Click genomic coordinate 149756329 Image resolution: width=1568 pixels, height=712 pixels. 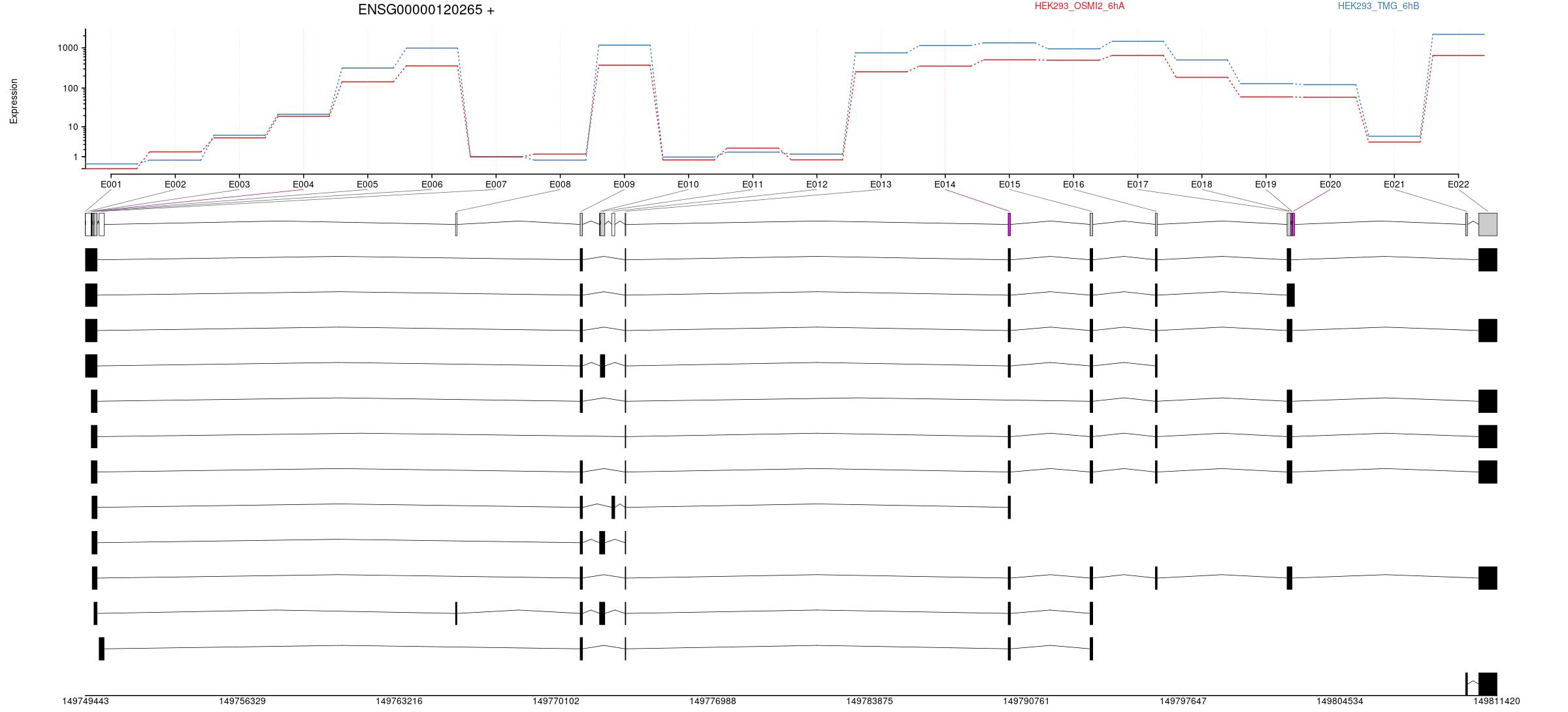click(242, 701)
